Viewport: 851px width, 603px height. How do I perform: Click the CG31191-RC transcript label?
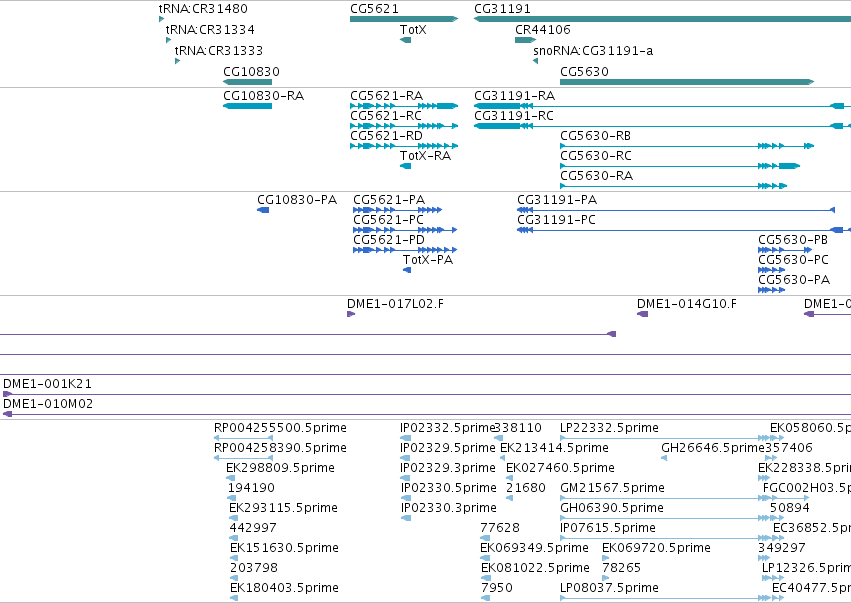pyautogui.click(x=514, y=116)
